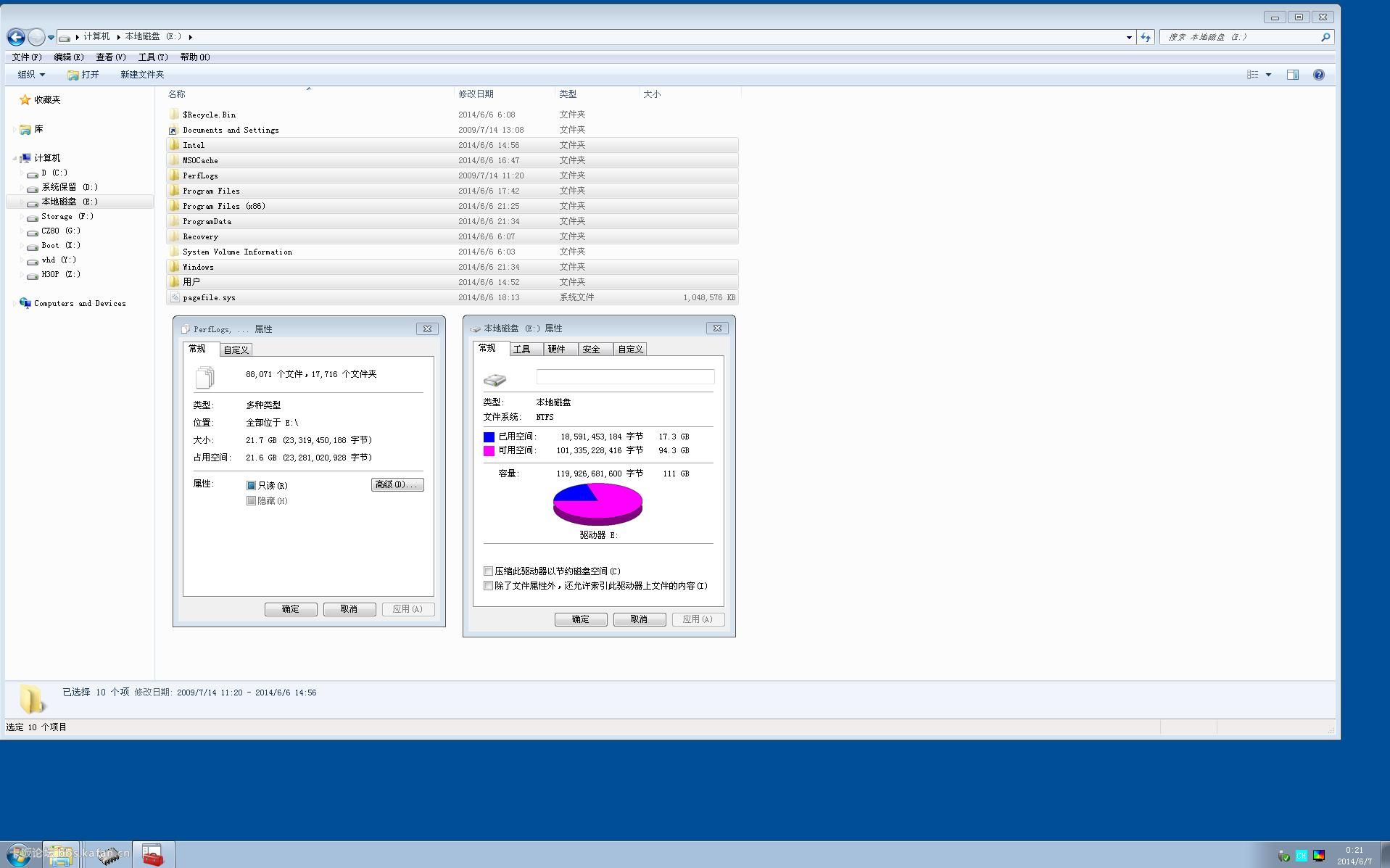Click the pagefile.sys file icon

(174, 297)
